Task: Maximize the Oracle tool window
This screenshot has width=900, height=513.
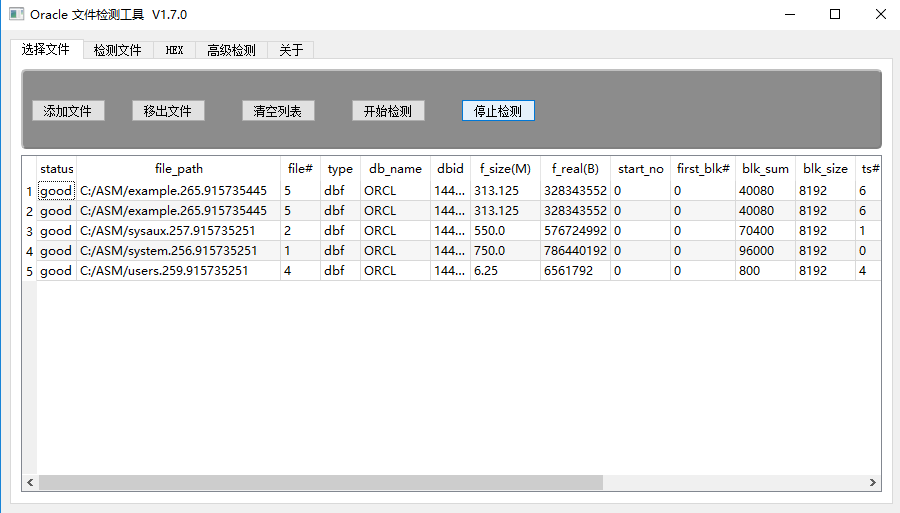Action: [x=835, y=15]
